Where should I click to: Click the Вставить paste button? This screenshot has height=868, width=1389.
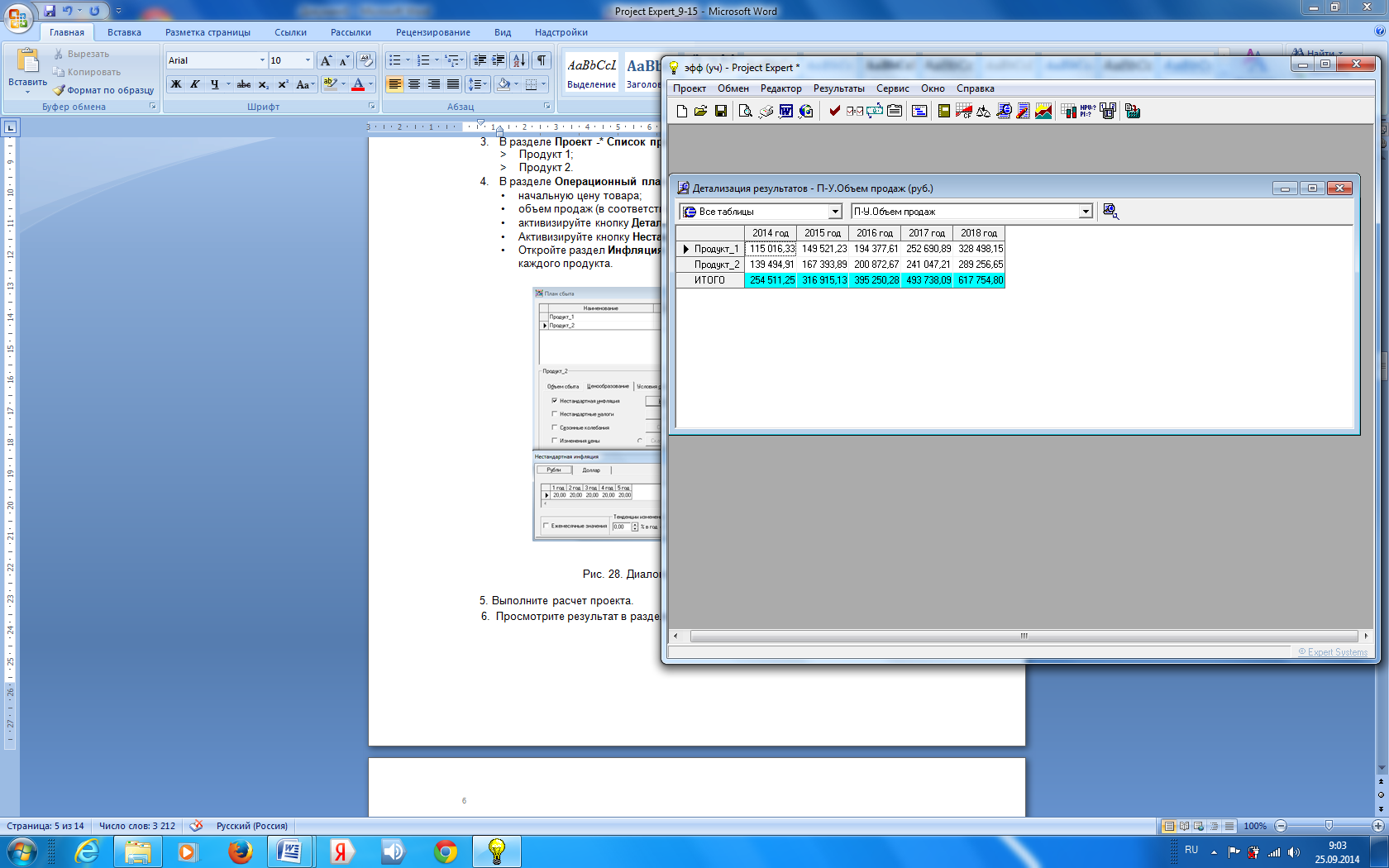pos(27,70)
